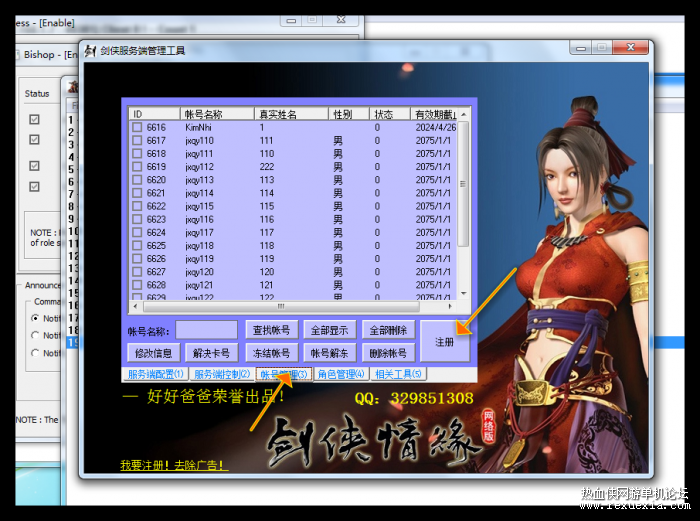The image size is (700, 521).
Task: Sort by the 性别 column header
Action: pyautogui.click(x=349, y=114)
